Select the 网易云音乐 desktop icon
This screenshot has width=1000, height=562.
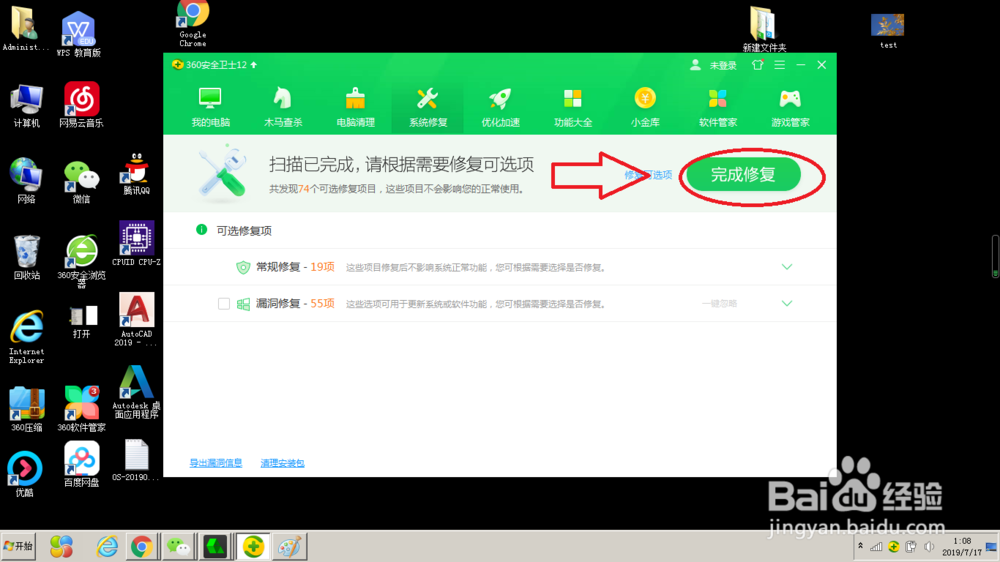click(x=81, y=105)
